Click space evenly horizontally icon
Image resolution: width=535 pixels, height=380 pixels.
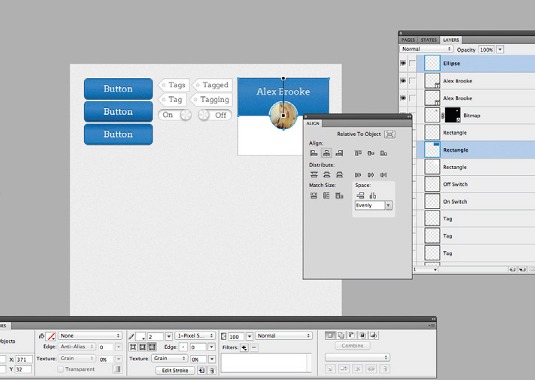coord(360,195)
